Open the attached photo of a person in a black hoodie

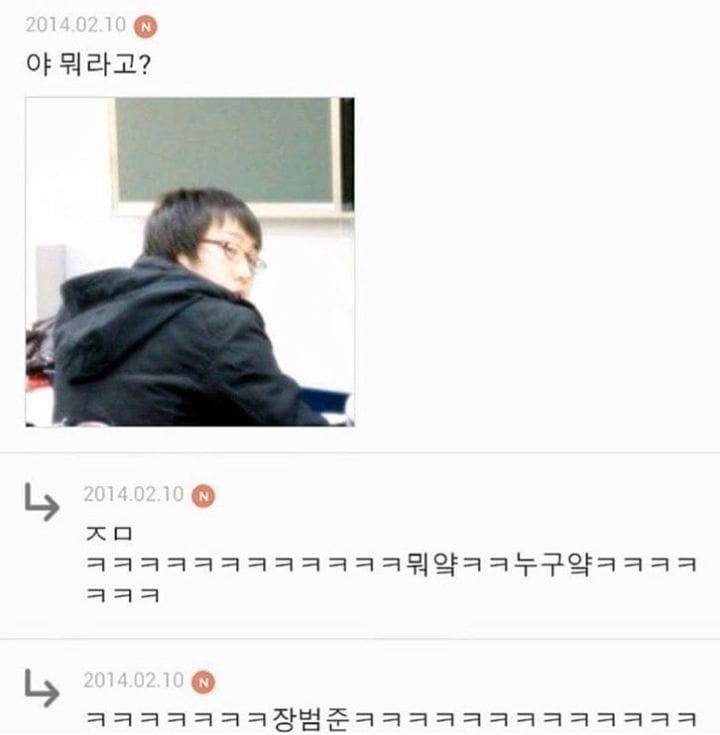coord(190,262)
